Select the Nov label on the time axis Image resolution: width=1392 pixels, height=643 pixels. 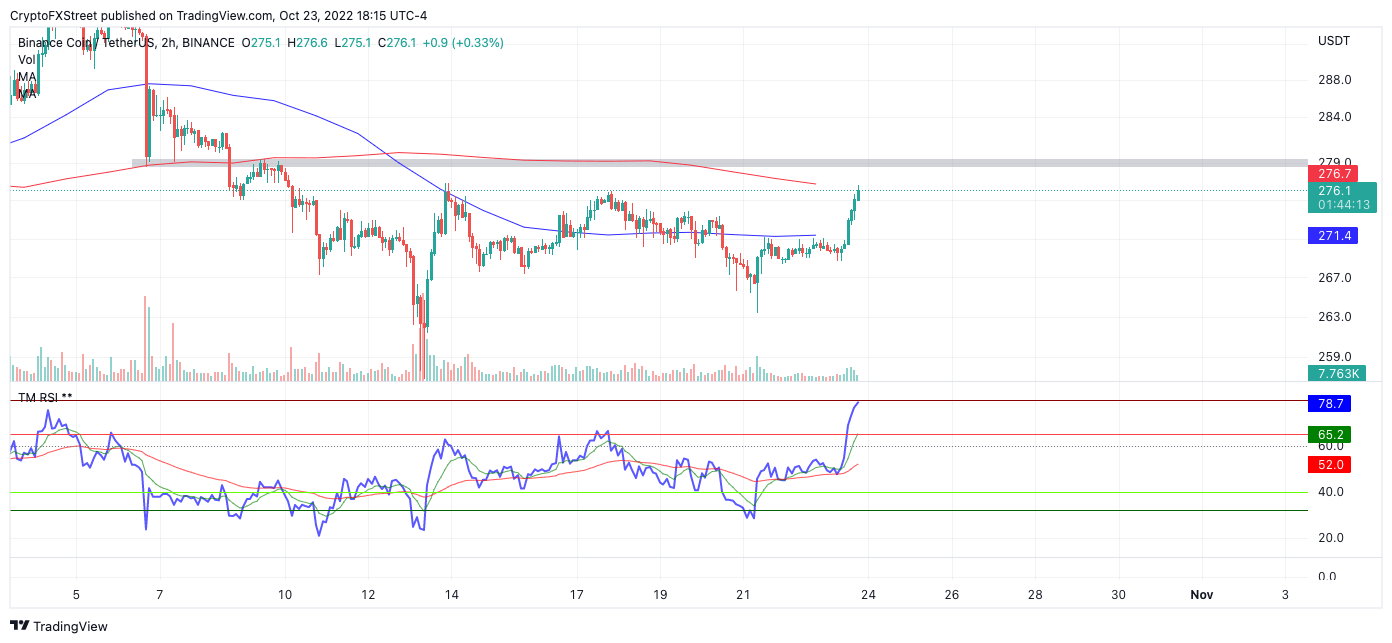pos(1202,594)
